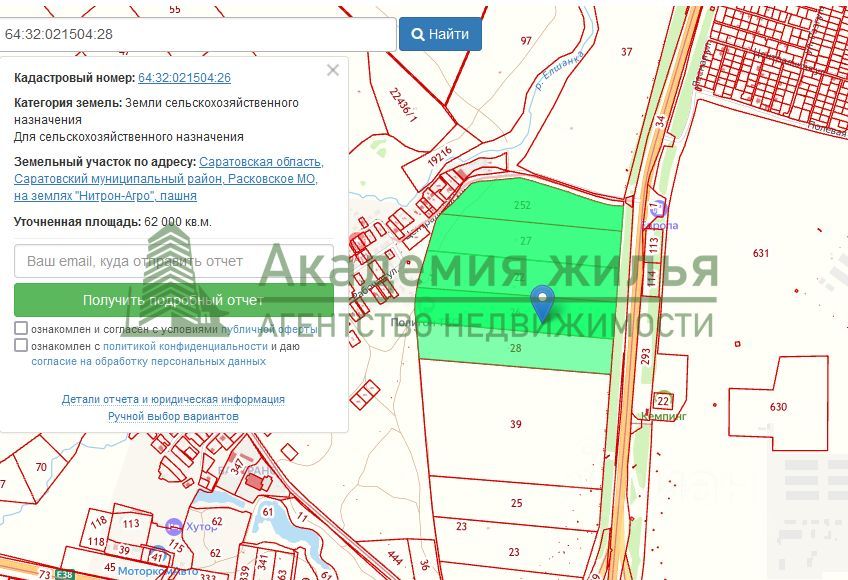Screen dimensions: 848x580
Task: Click the Хутор hotel map icon
Action: click(x=174, y=526)
